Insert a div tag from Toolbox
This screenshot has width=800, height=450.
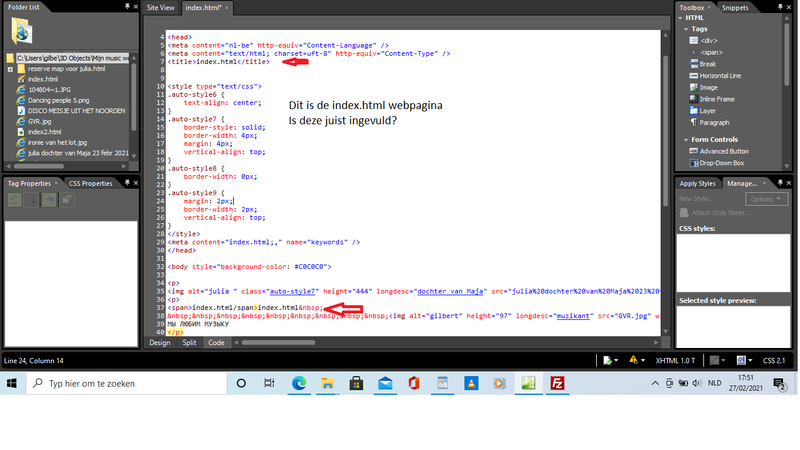pyautogui.click(x=713, y=40)
